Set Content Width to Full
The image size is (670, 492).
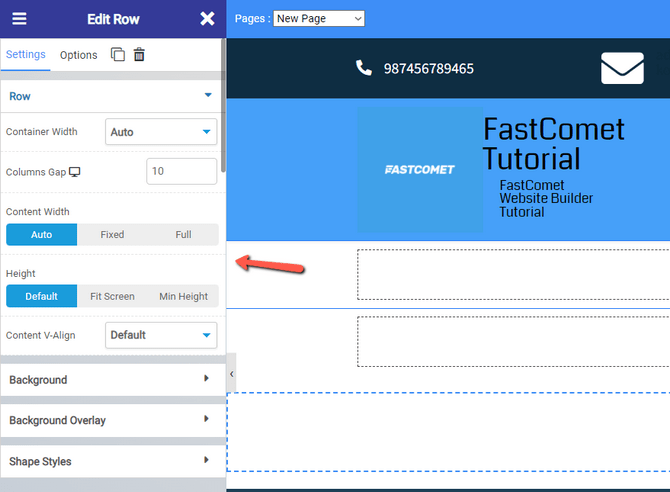coord(183,235)
